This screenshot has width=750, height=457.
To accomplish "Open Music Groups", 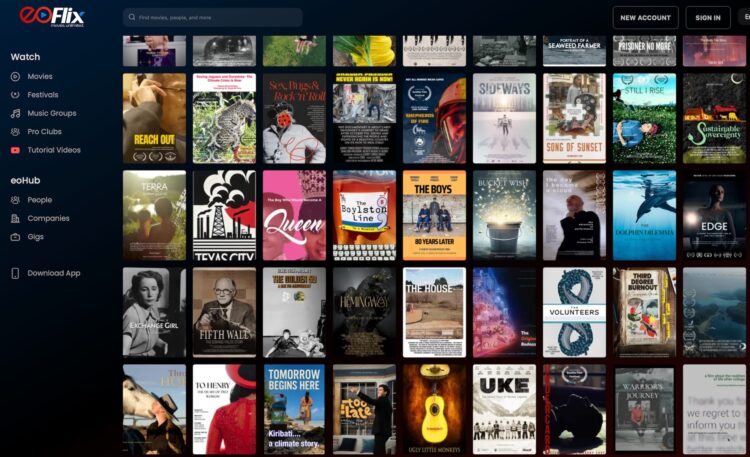I will coord(52,113).
